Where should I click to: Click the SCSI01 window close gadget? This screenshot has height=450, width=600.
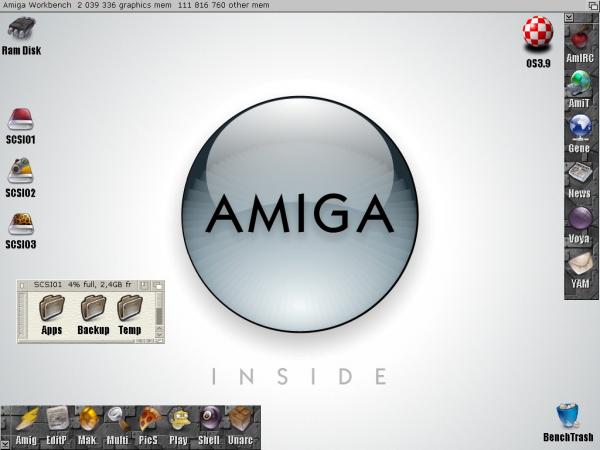pos(22,285)
